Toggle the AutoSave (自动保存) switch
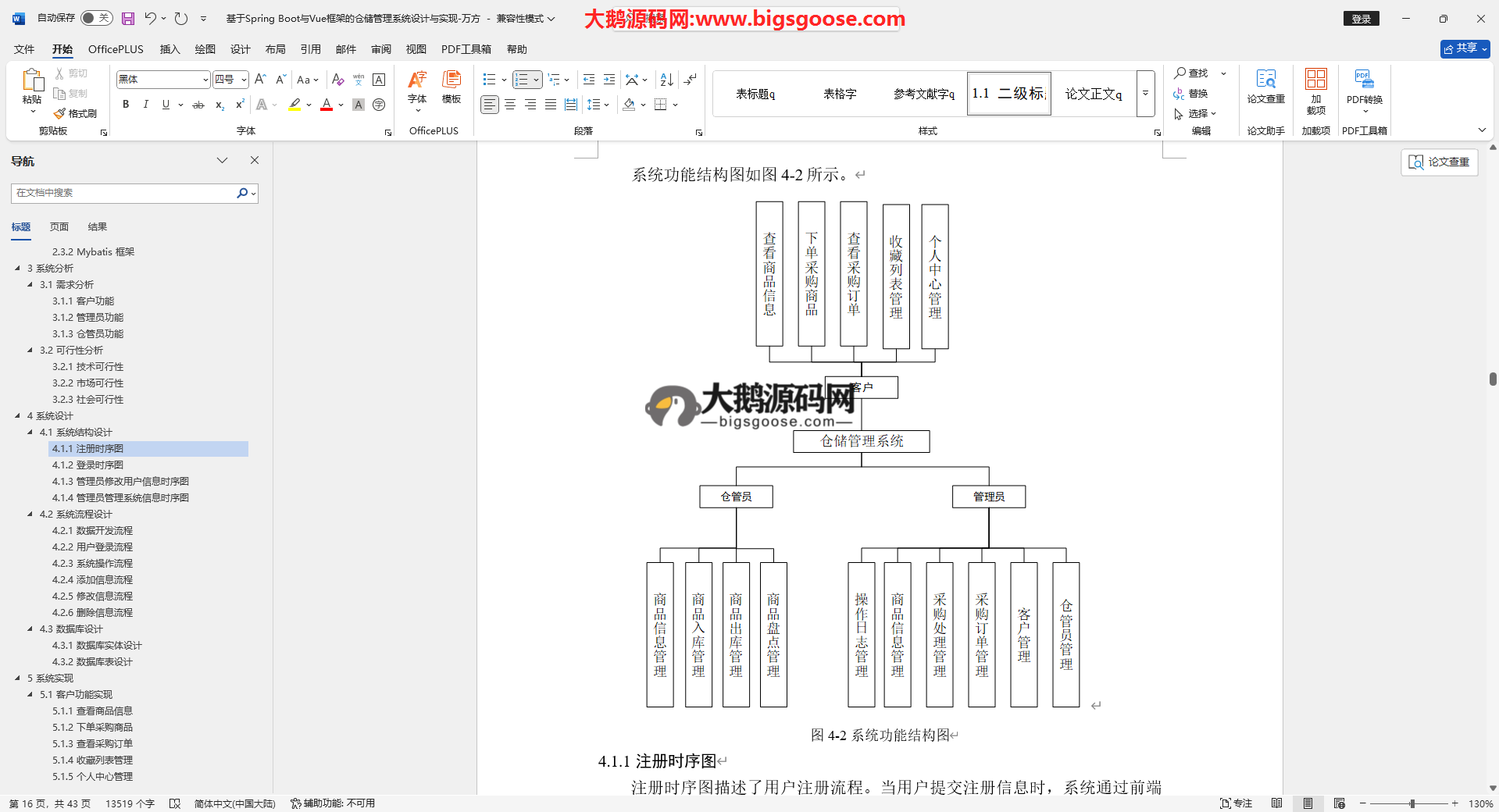Image resolution: width=1499 pixels, height=812 pixels. (96, 18)
